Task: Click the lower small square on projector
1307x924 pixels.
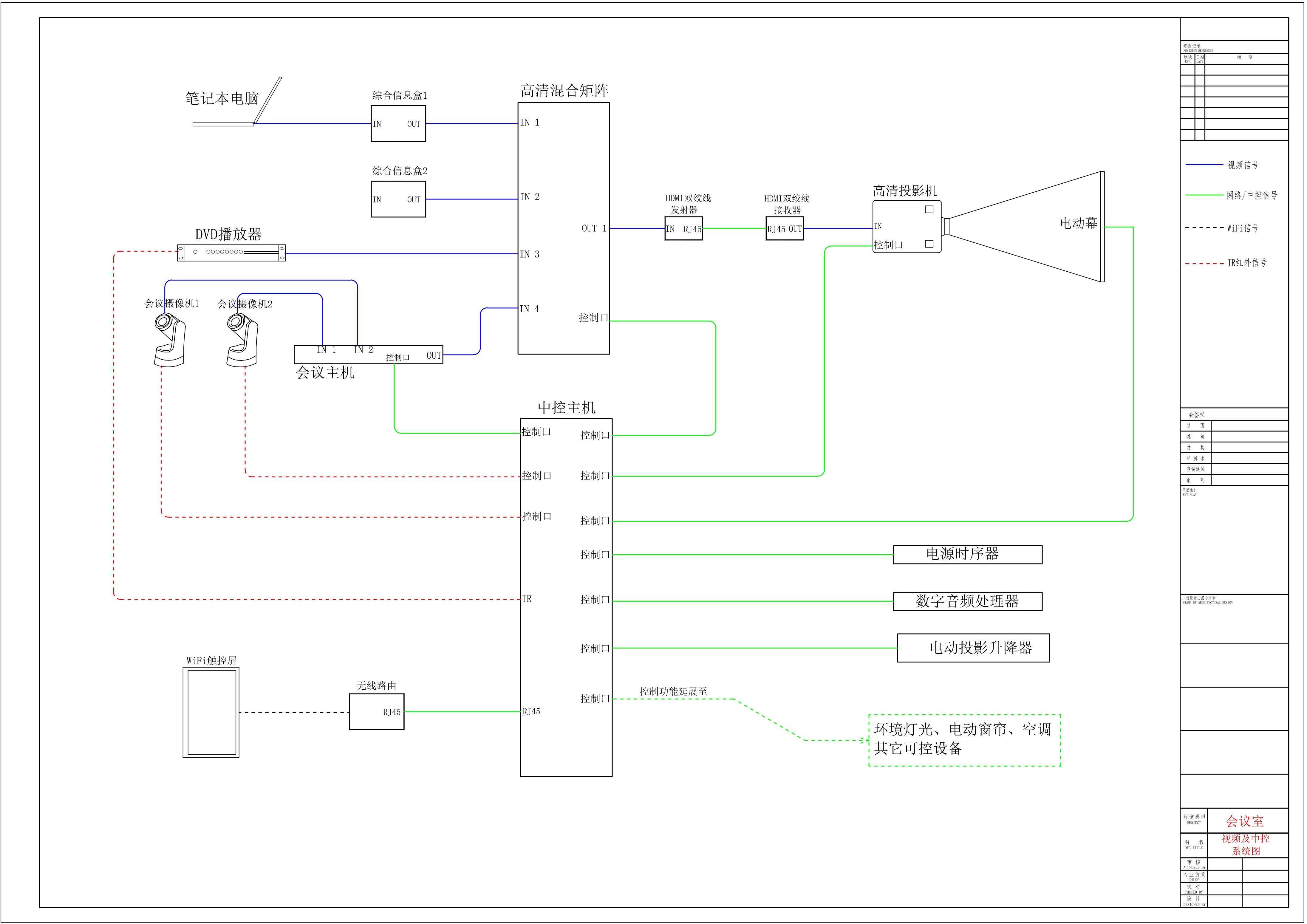Action: click(x=929, y=244)
